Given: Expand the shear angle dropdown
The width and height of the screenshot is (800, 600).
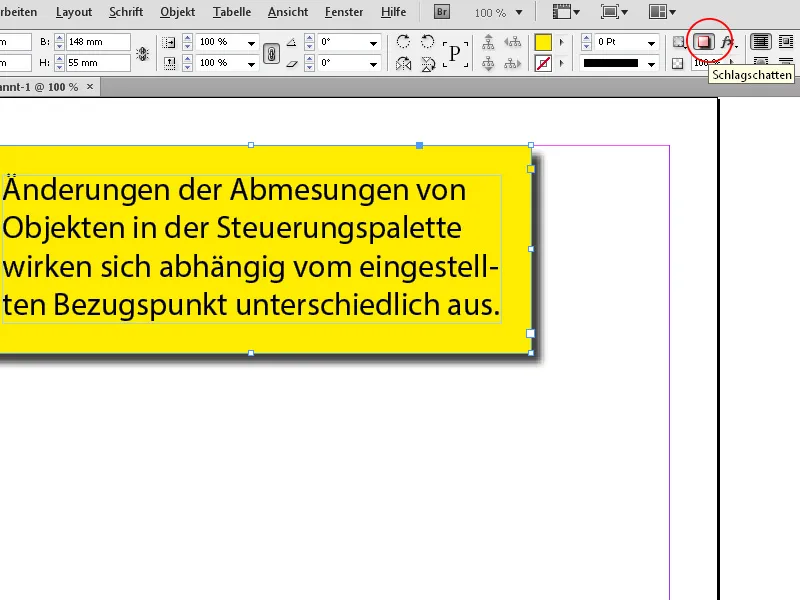Looking at the screenshot, I should pos(373,64).
